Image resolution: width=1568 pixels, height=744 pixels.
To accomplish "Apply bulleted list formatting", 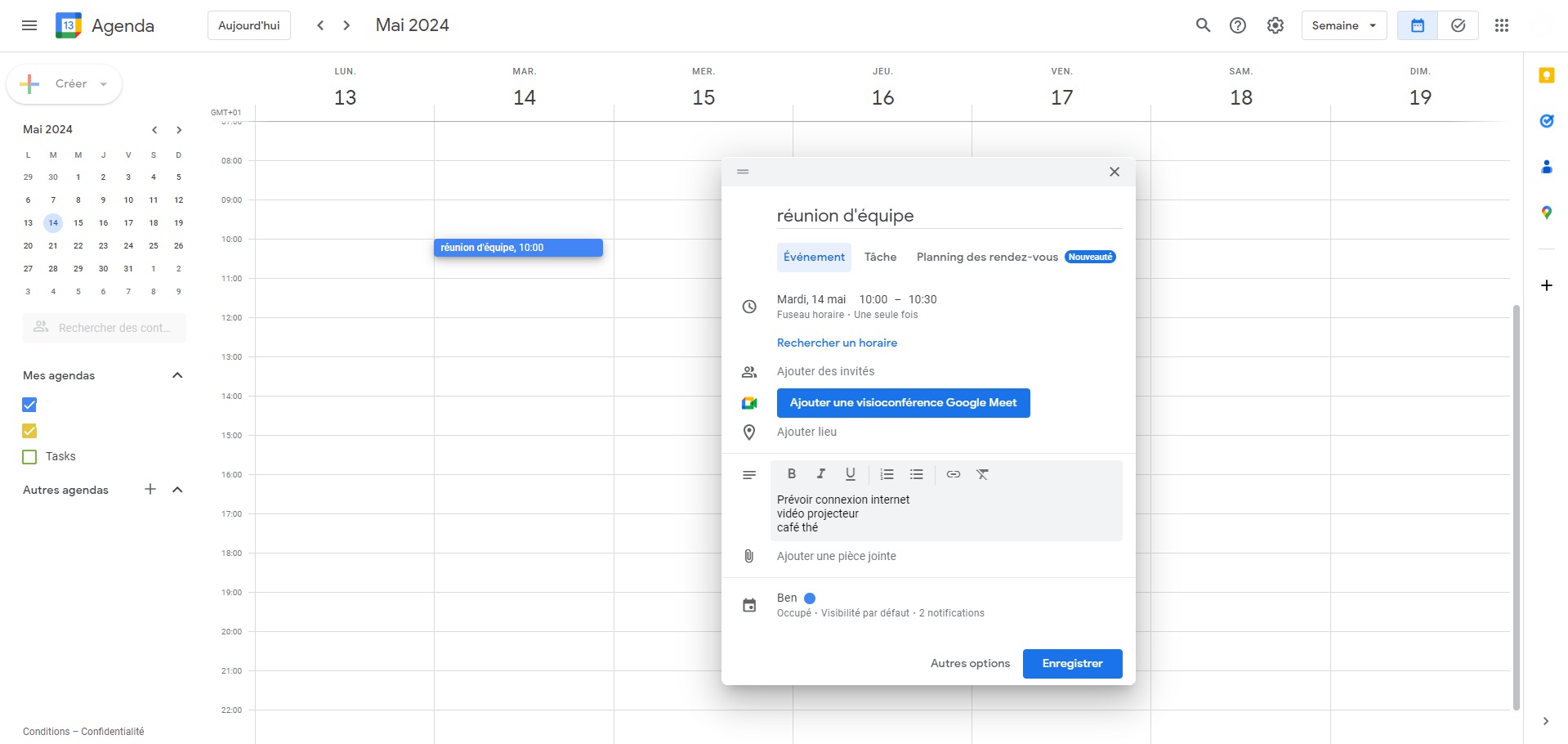I will click(916, 474).
